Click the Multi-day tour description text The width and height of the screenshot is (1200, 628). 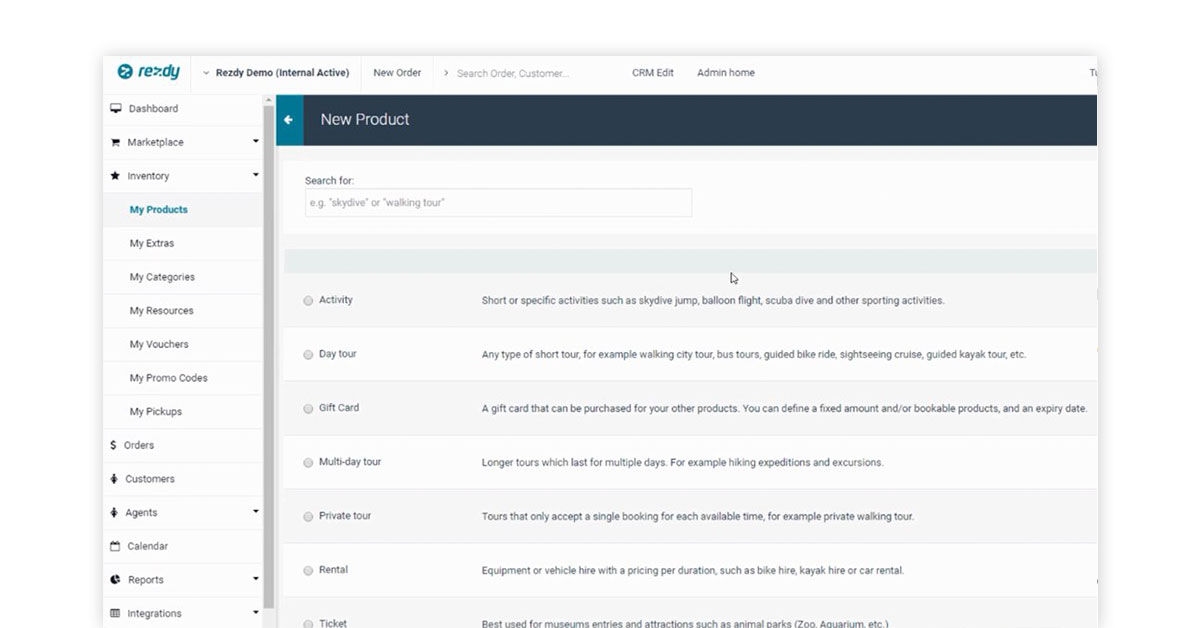[x=683, y=462]
